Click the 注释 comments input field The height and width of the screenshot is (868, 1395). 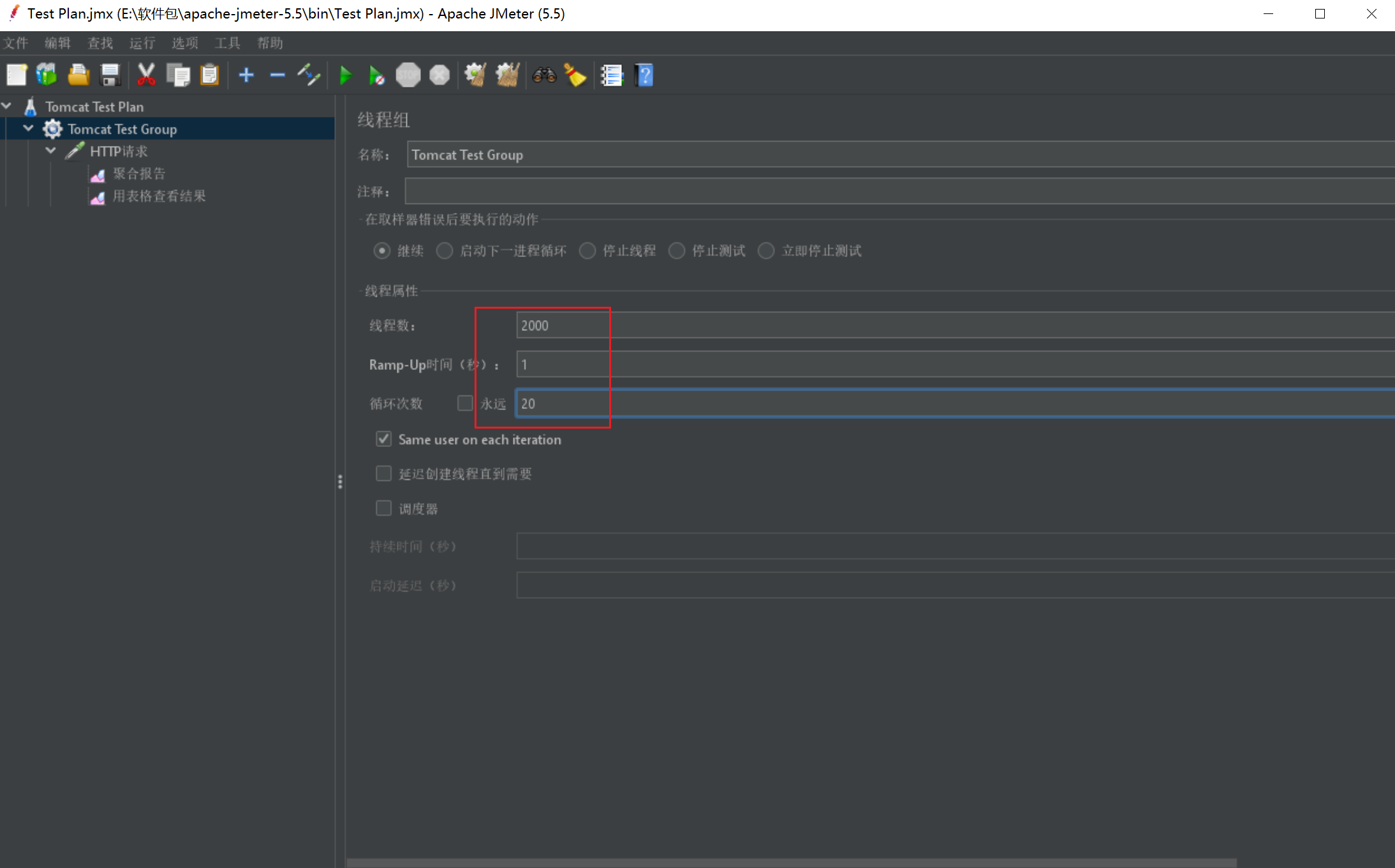point(900,191)
